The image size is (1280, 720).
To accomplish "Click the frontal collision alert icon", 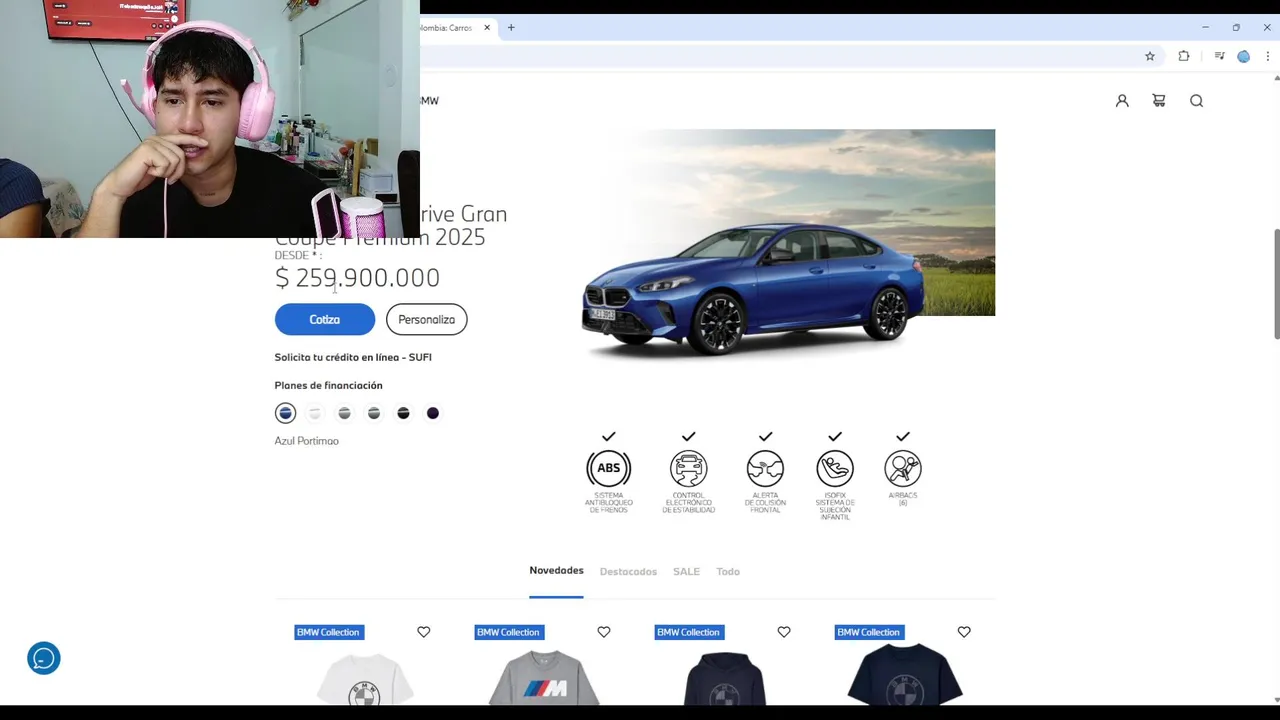I will (x=765, y=468).
